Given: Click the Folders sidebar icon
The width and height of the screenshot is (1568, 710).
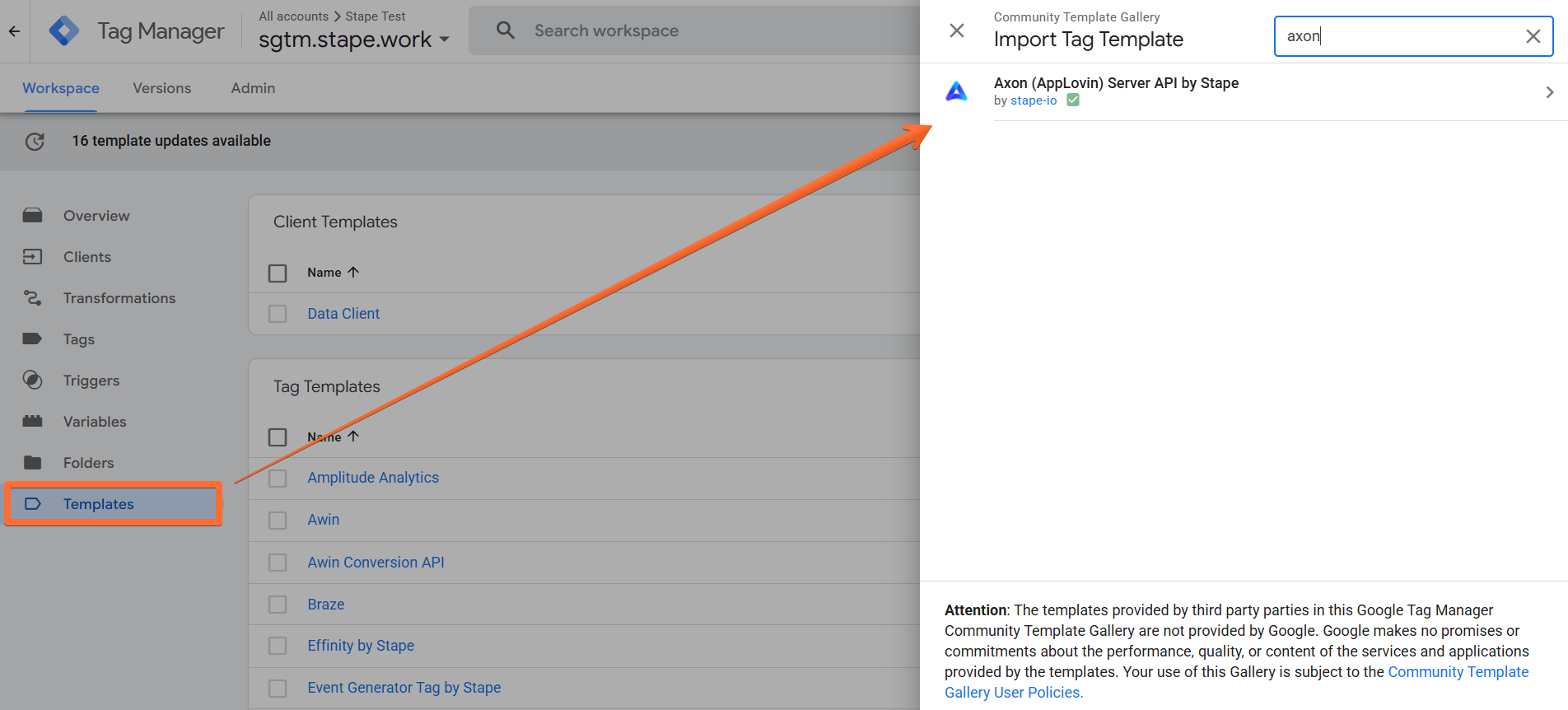Looking at the screenshot, I should tap(33, 462).
